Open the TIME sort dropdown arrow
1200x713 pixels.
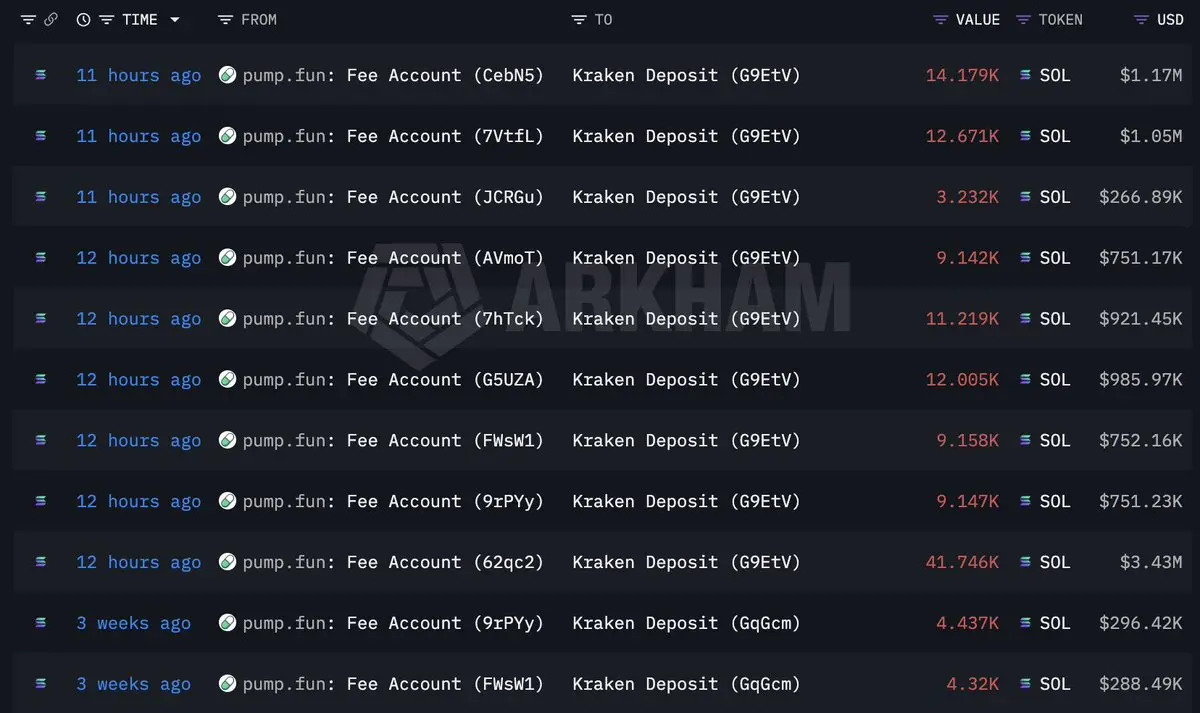175,20
